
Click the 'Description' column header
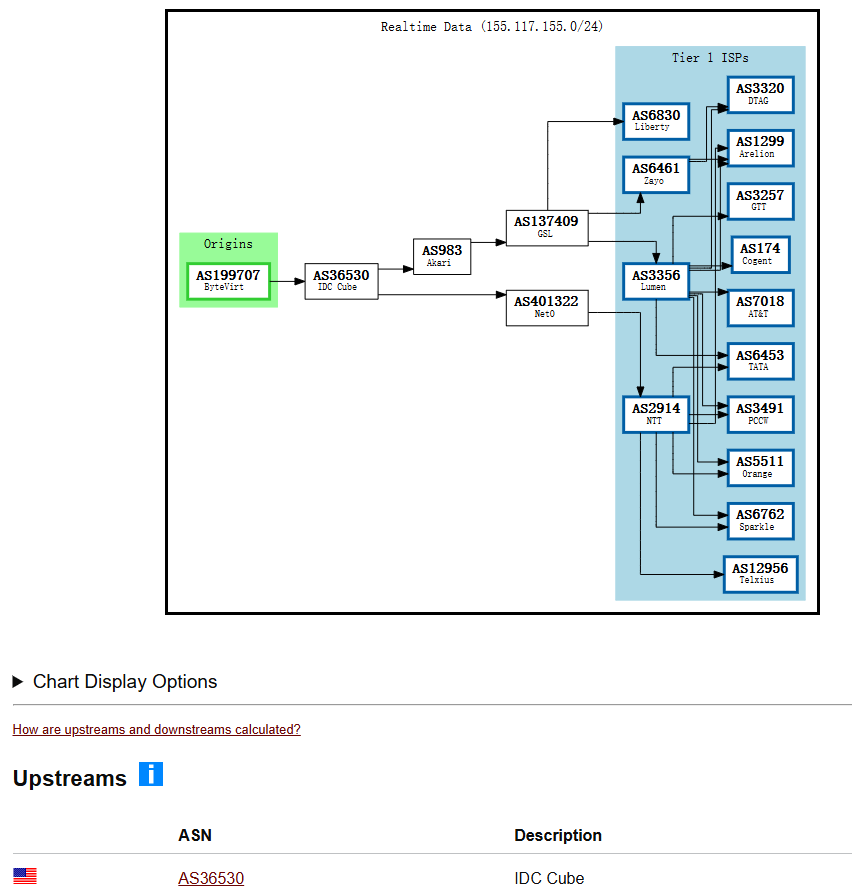pyautogui.click(x=558, y=835)
